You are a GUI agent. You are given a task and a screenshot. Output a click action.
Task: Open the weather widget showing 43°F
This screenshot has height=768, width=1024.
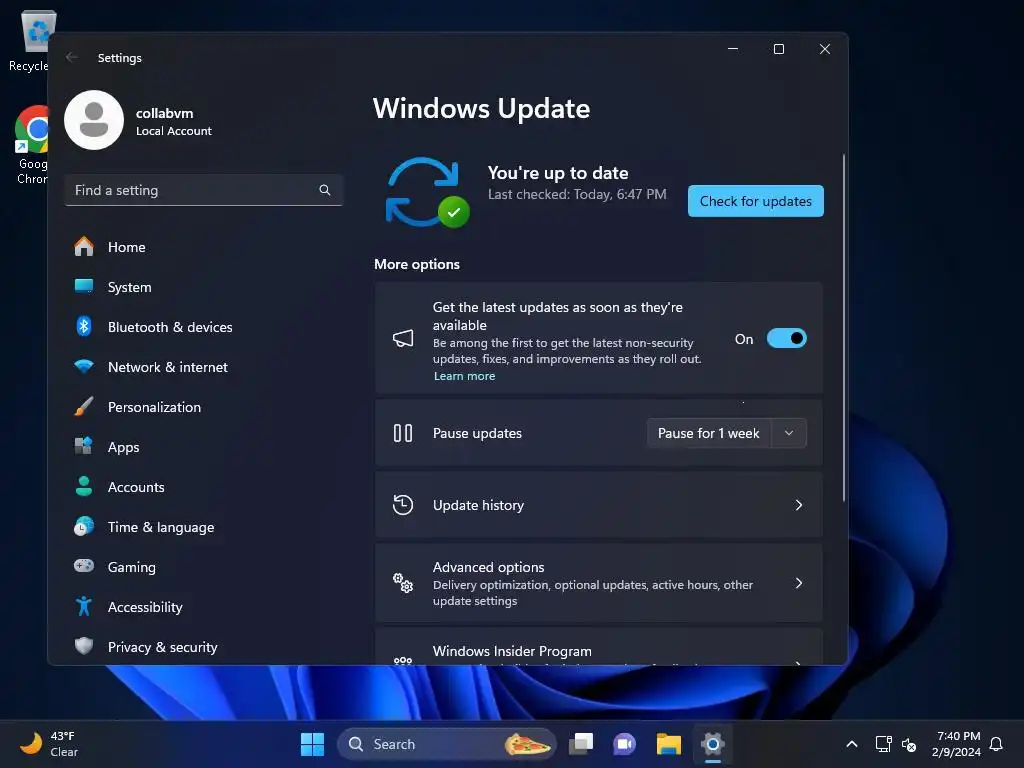49,744
